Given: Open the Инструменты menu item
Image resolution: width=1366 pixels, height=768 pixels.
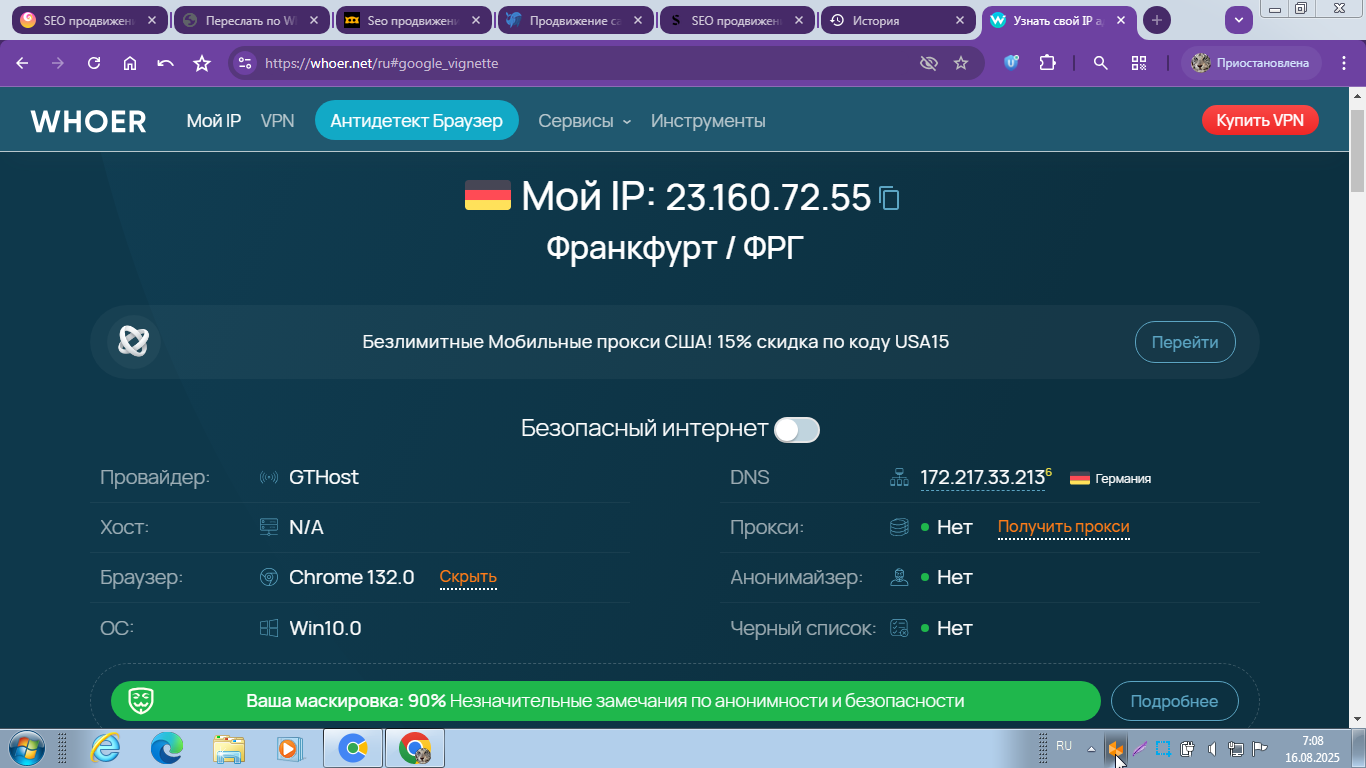Looking at the screenshot, I should (x=708, y=121).
